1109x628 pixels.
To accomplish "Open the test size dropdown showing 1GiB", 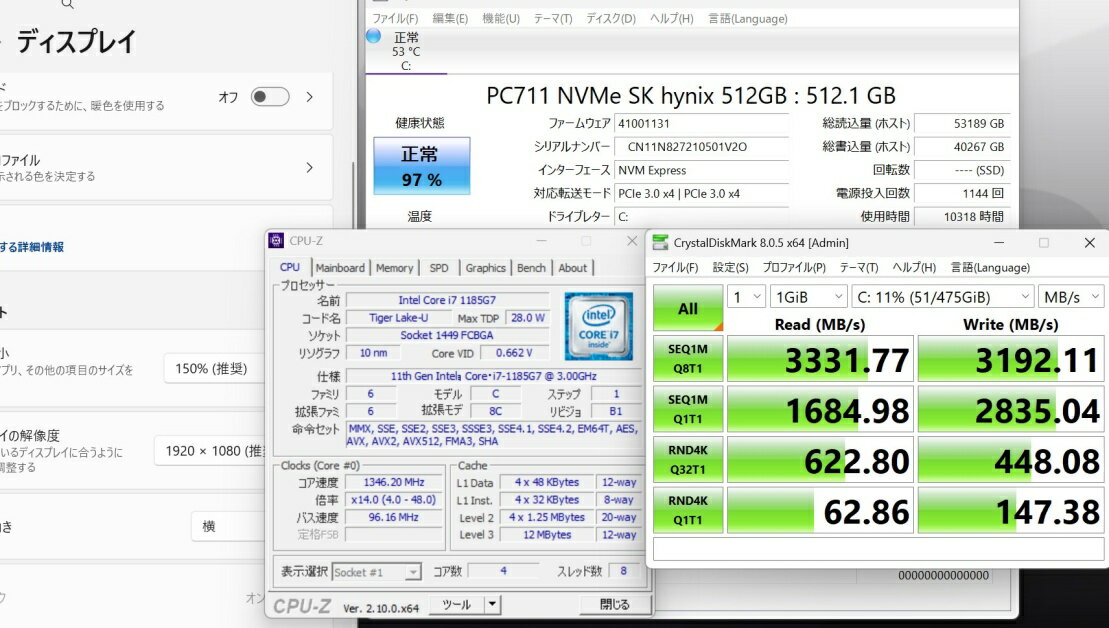I will [x=809, y=297].
